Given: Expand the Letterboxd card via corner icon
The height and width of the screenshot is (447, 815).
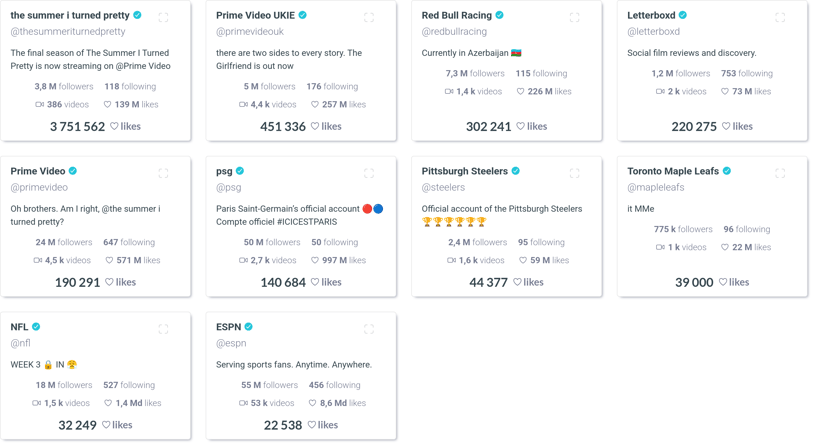Looking at the screenshot, I should coord(780,18).
